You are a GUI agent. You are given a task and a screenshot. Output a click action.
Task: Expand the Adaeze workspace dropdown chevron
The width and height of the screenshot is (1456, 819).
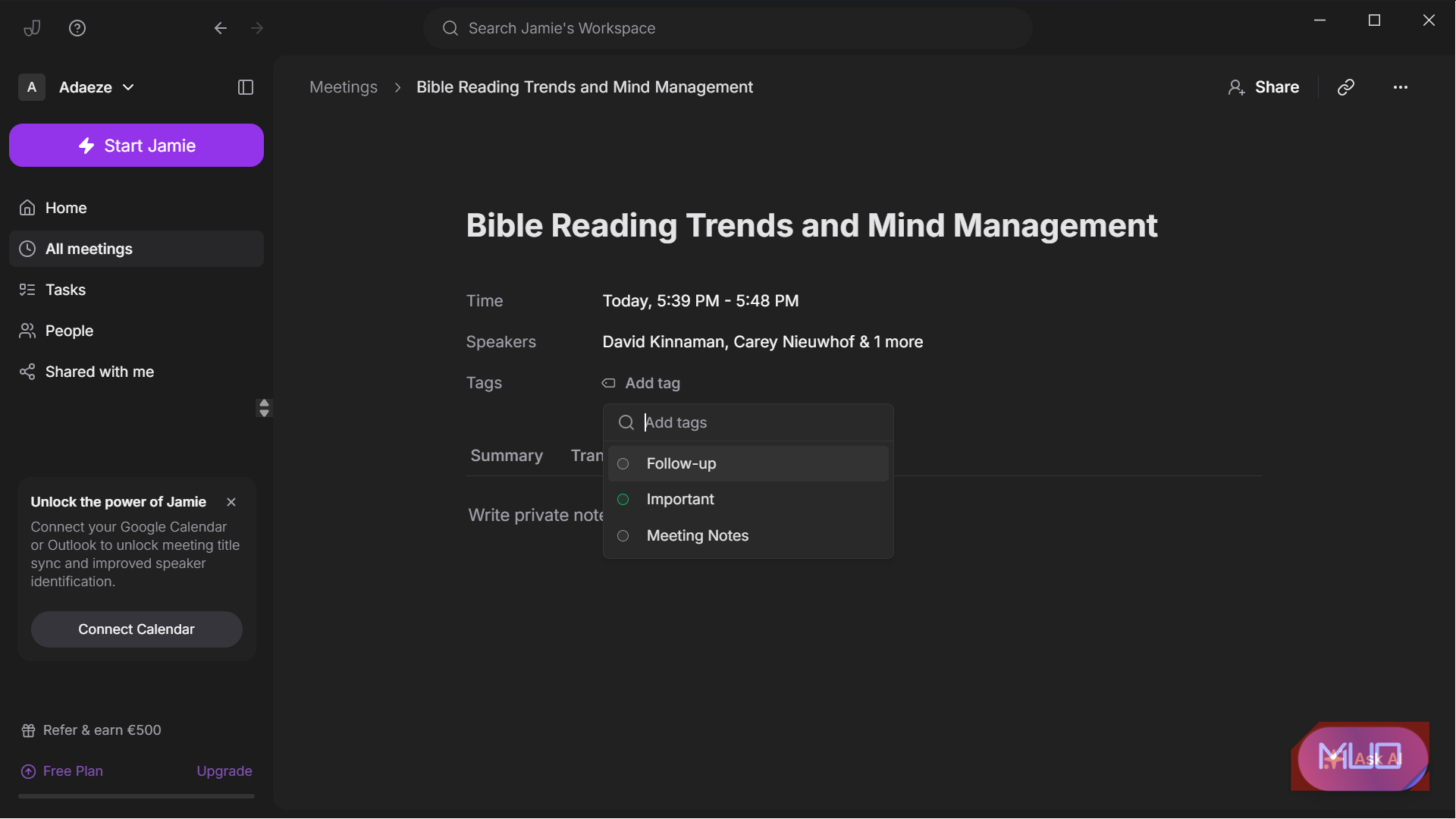pyautogui.click(x=128, y=87)
